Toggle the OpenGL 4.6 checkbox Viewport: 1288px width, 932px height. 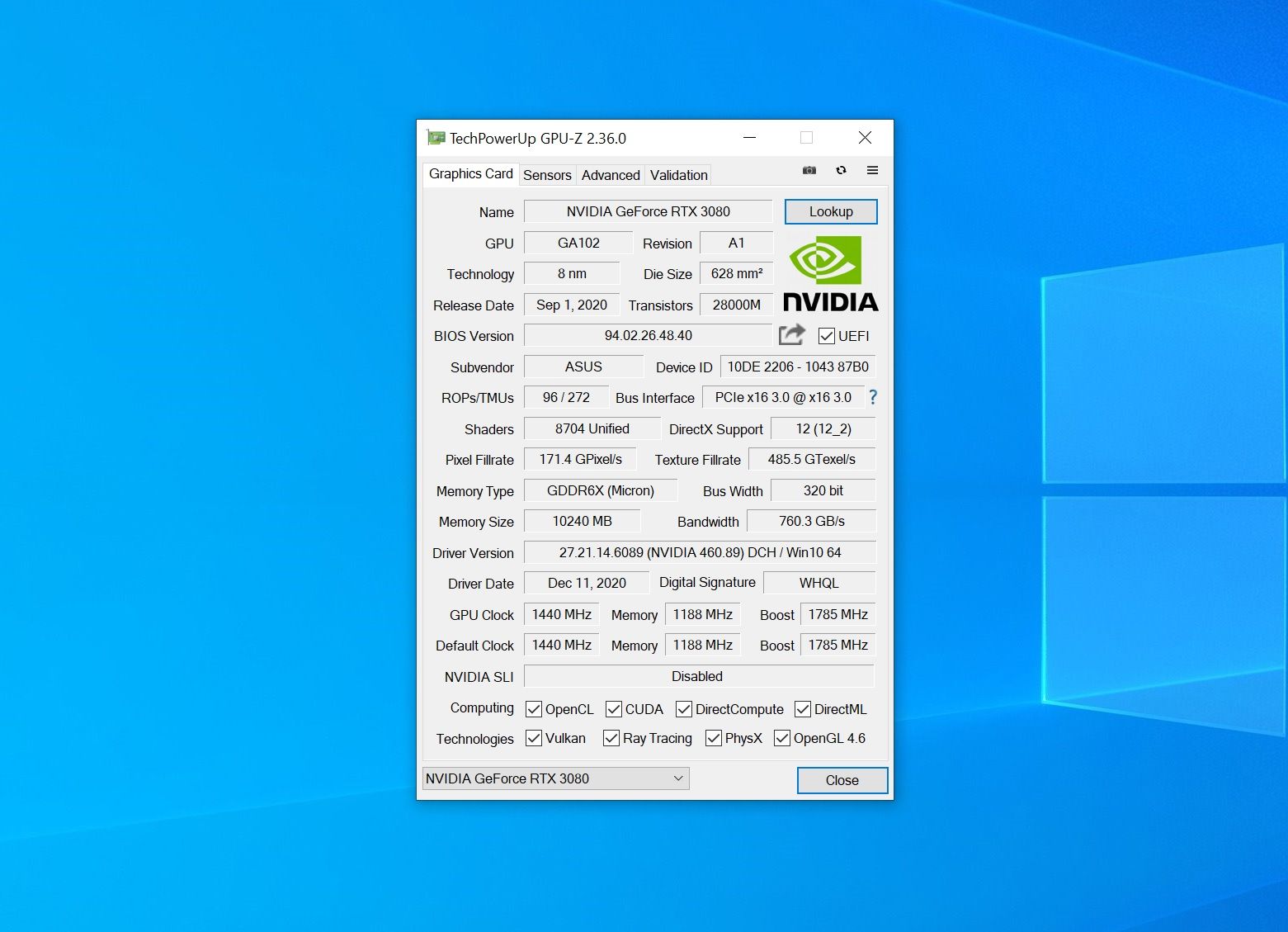click(x=782, y=738)
